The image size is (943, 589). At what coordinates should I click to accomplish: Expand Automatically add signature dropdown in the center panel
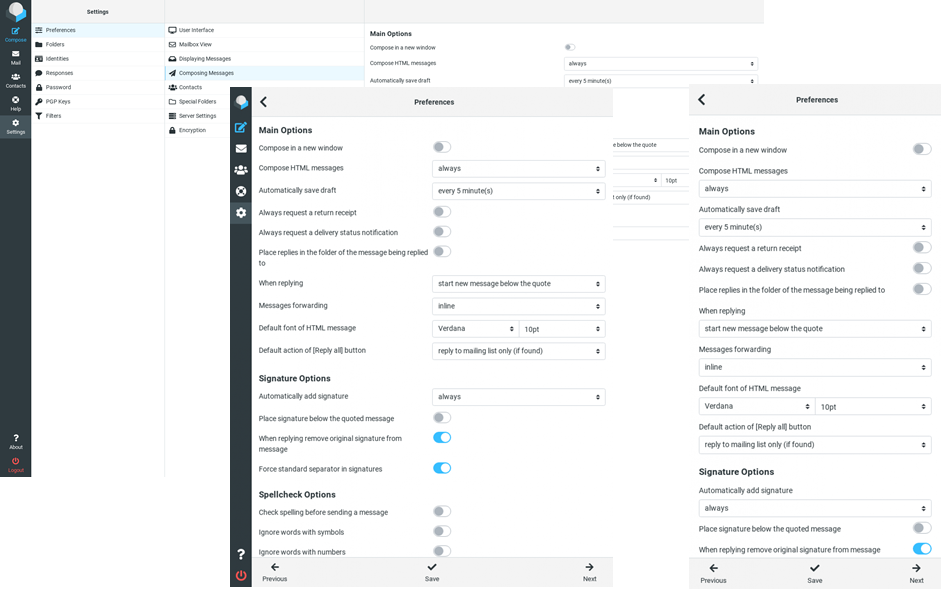(518, 397)
